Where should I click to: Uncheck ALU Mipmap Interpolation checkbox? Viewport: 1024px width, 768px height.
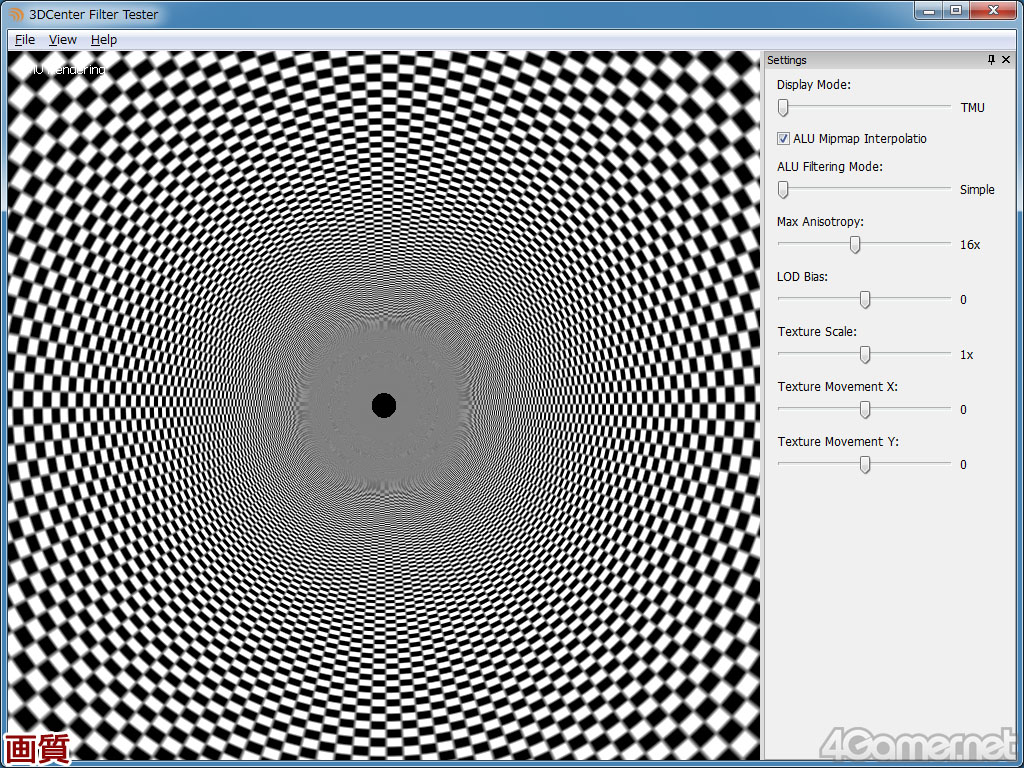(x=784, y=139)
